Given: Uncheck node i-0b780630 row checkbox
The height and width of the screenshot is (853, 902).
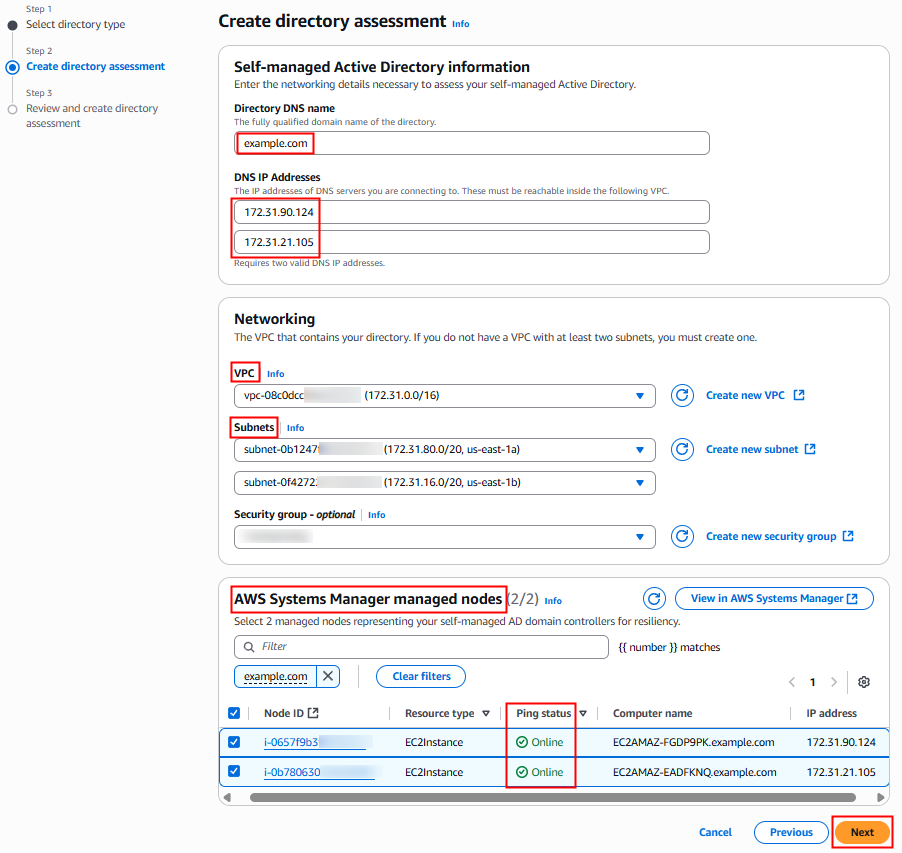Looking at the screenshot, I should [234, 771].
